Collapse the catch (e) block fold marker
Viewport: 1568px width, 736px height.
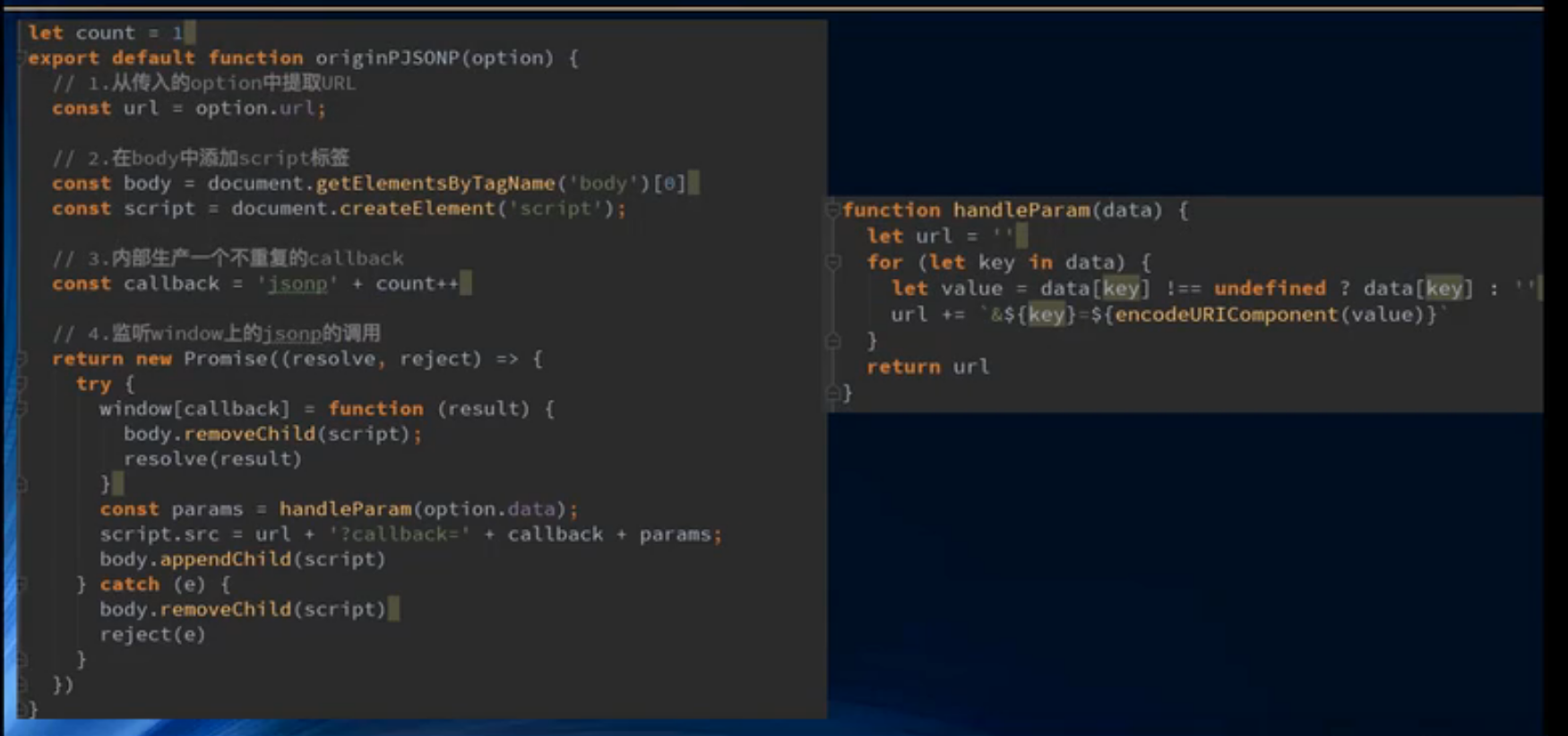tap(22, 584)
